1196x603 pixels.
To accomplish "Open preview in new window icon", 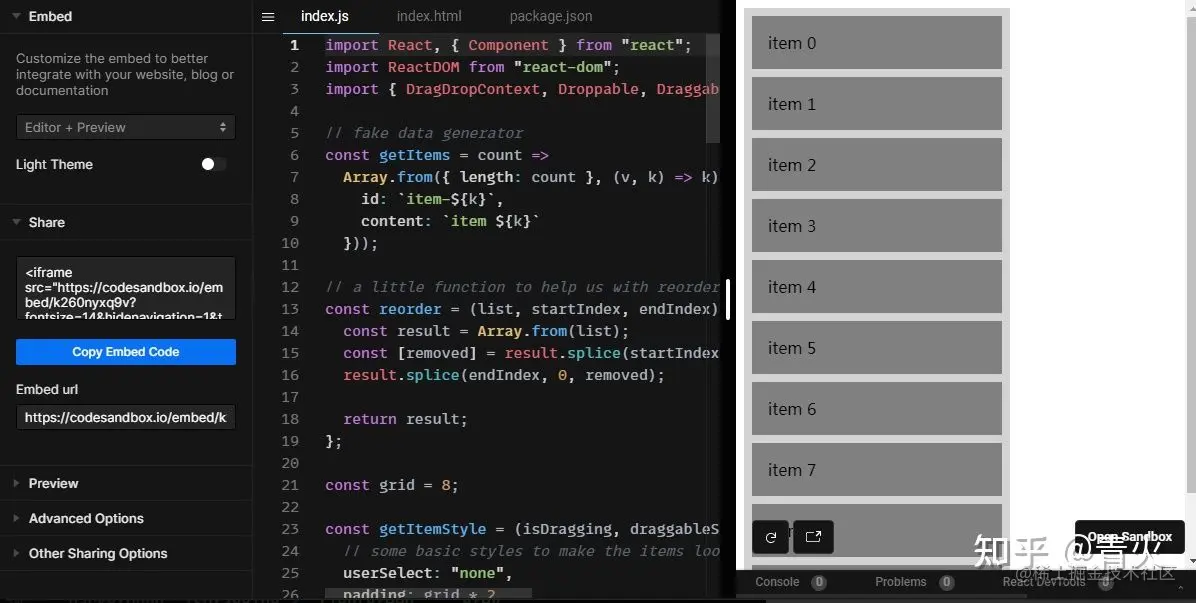I will (x=813, y=537).
